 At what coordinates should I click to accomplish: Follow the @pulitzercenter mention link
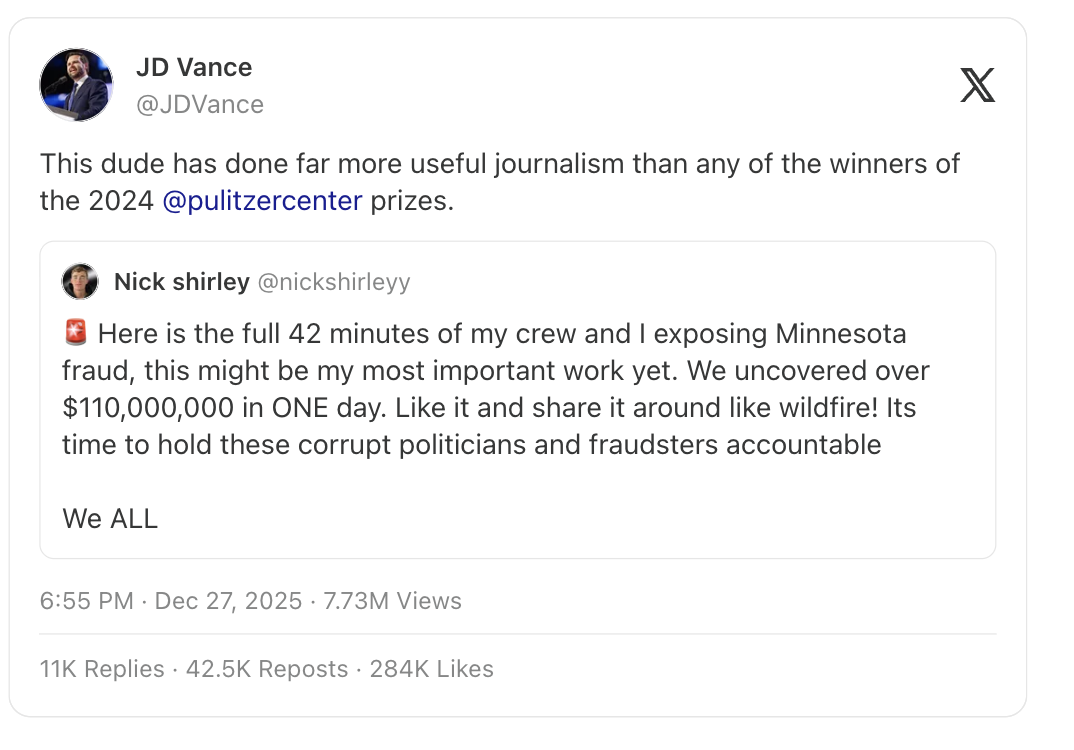coord(262,200)
